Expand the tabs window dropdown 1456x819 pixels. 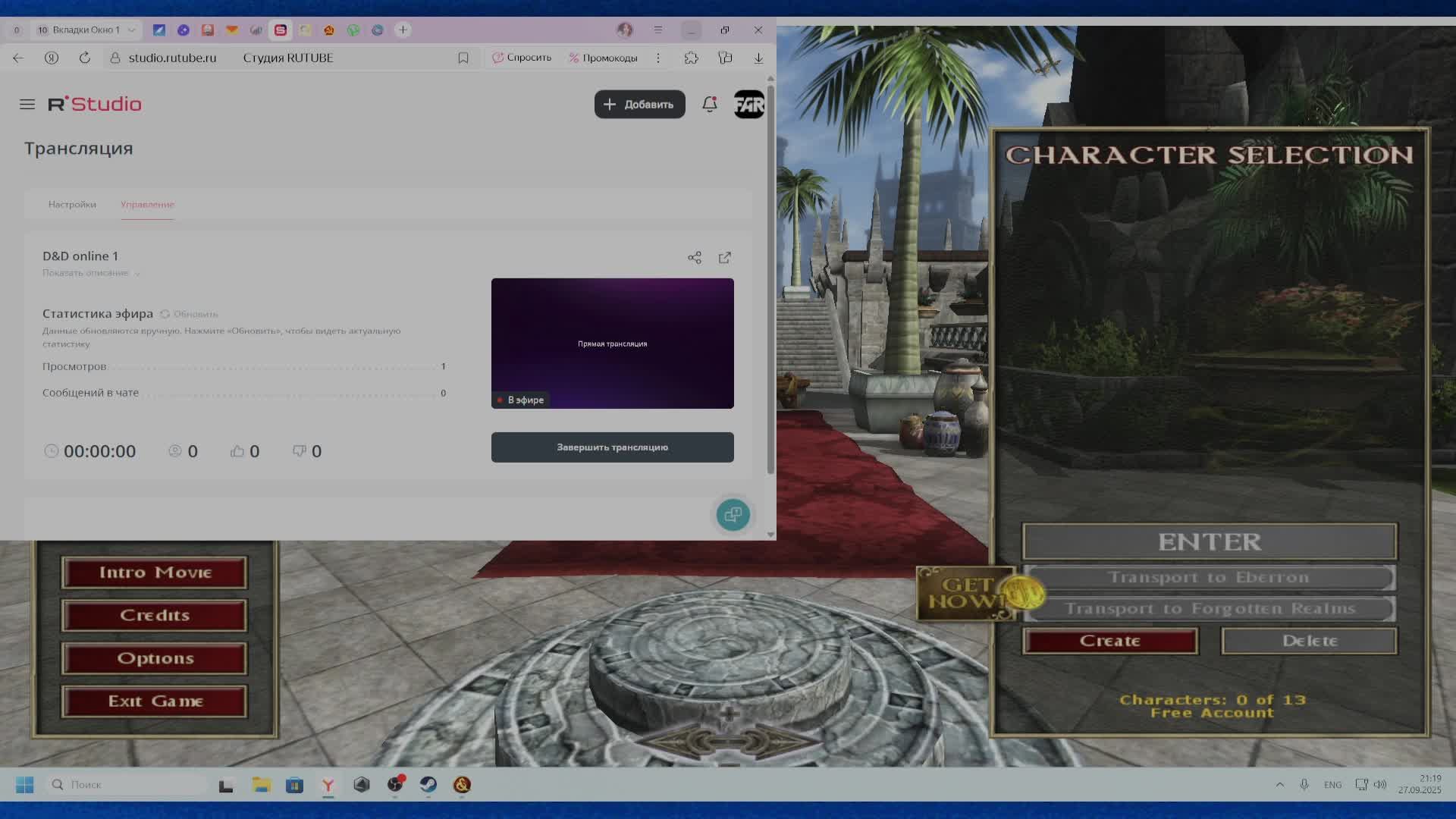coord(131,30)
